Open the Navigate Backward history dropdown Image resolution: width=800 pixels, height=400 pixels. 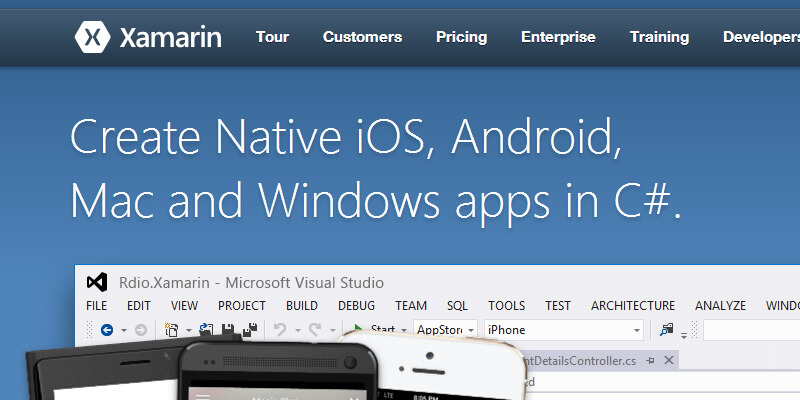[x=123, y=331]
